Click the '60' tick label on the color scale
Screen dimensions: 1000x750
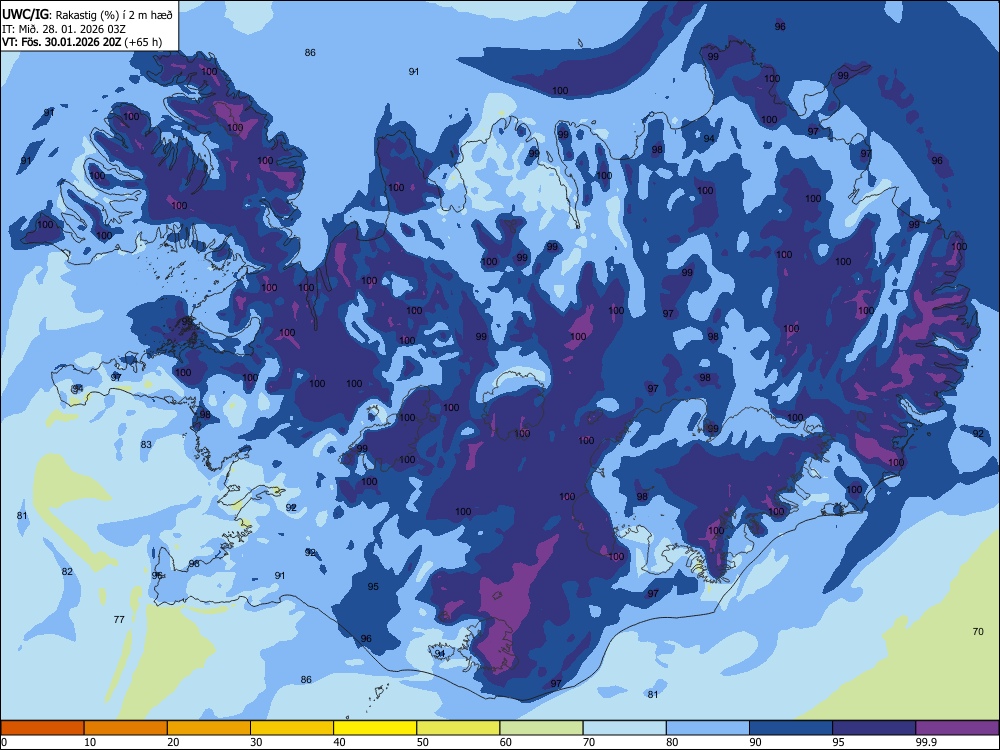tap(506, 742)
